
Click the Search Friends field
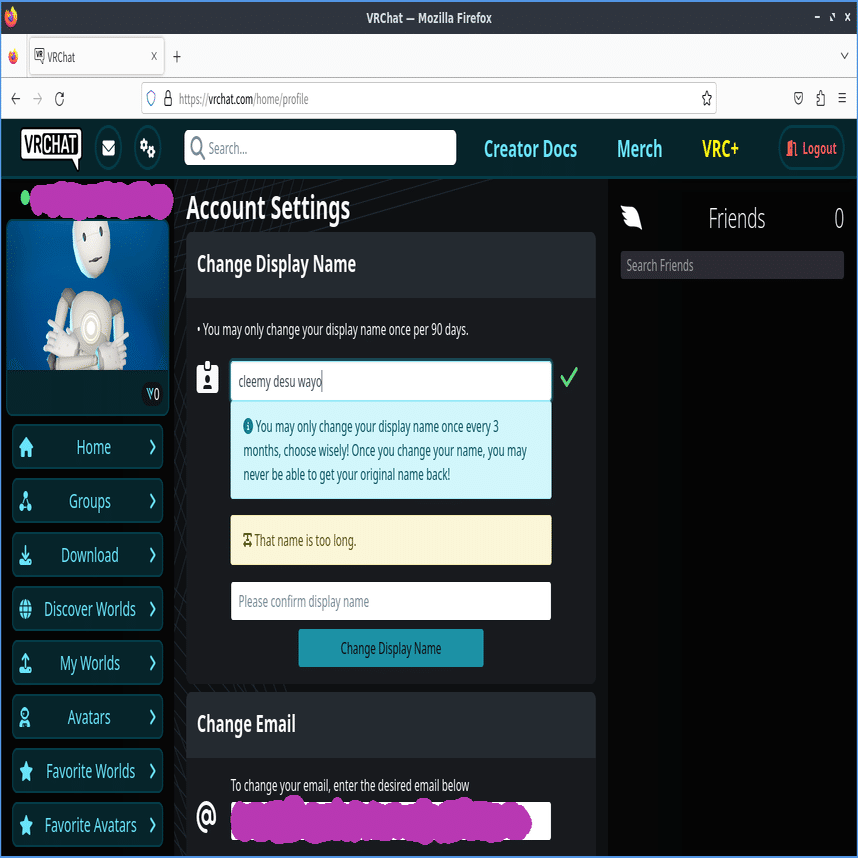tap(732, 265)
